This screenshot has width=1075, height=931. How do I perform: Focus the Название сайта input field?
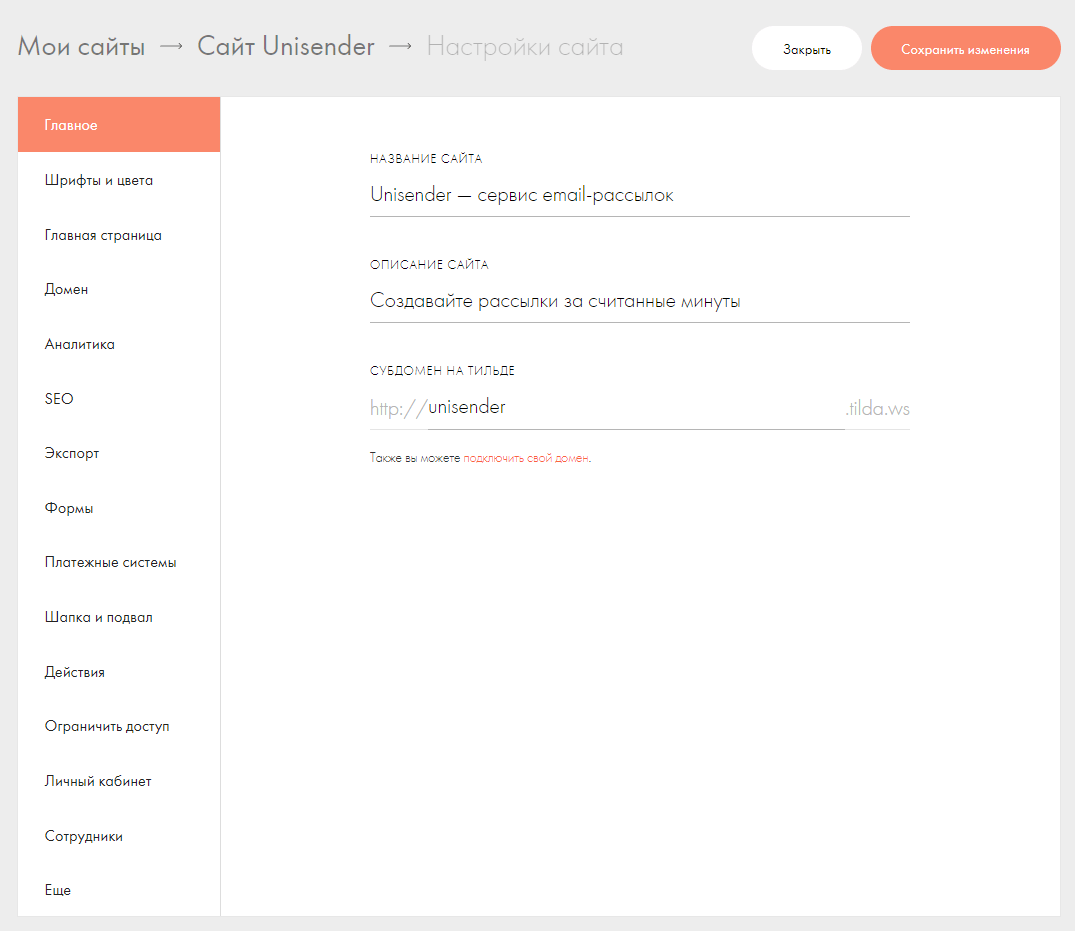[640, 195]
